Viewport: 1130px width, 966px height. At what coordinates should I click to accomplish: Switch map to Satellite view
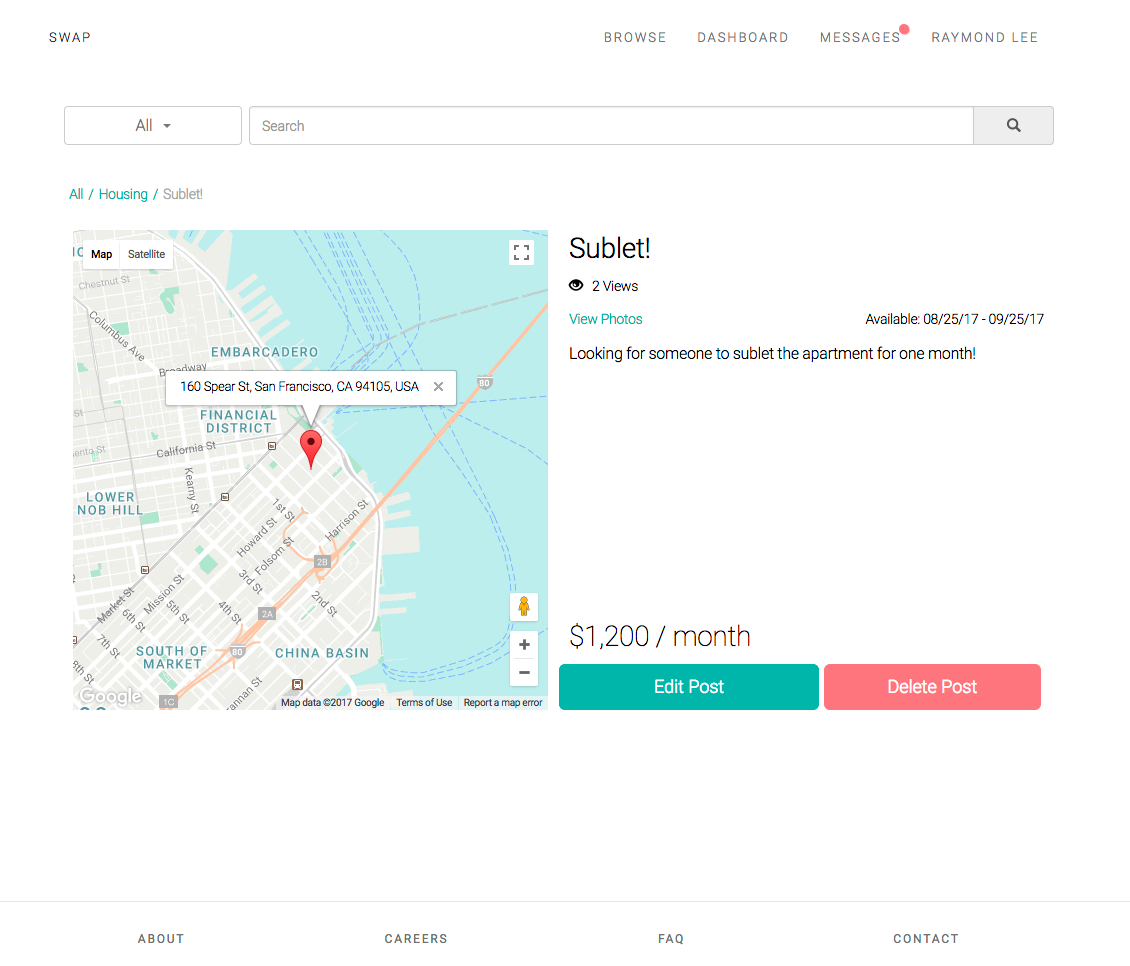point(146,254)
